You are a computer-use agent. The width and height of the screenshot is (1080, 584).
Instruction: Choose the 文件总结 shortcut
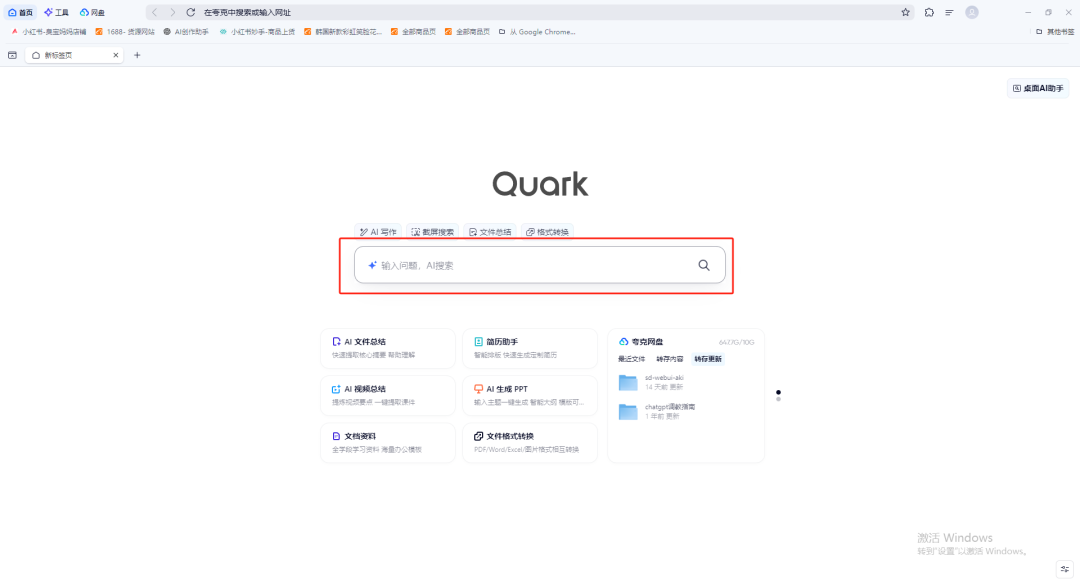click(490, 232)
